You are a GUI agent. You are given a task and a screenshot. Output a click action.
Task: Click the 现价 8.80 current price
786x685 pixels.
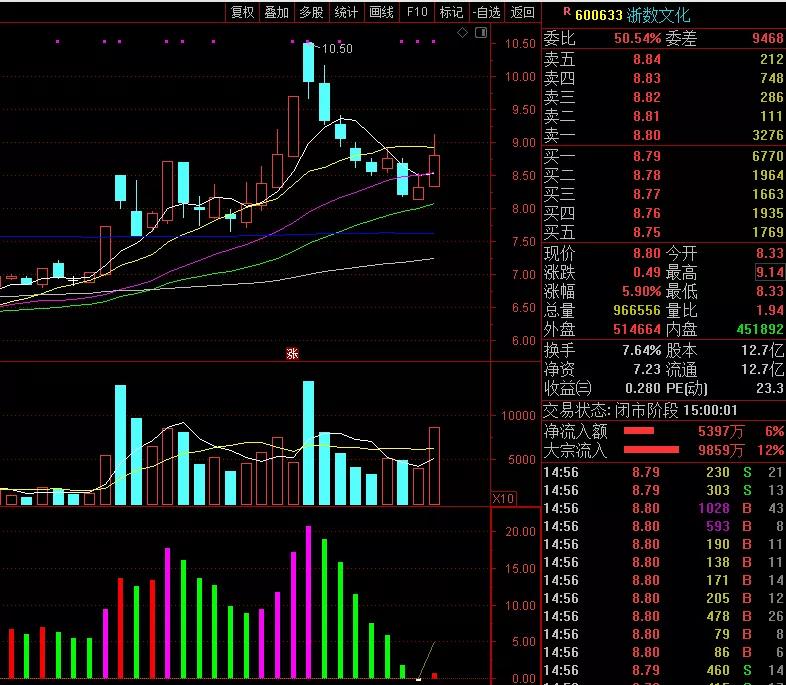pos(647,253)
